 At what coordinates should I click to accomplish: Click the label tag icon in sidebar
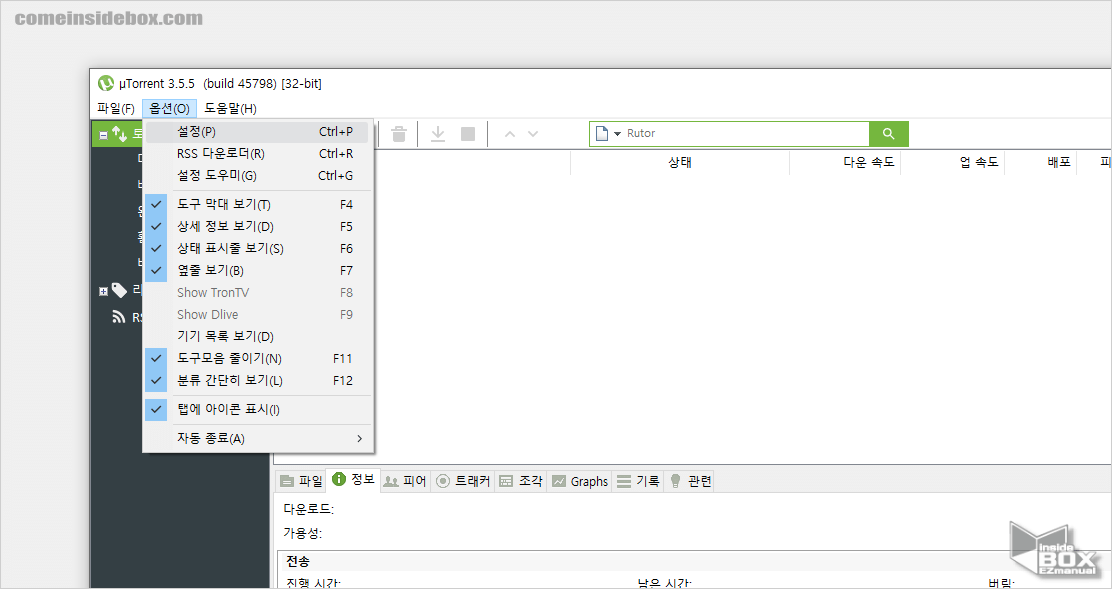coord(119,290)
